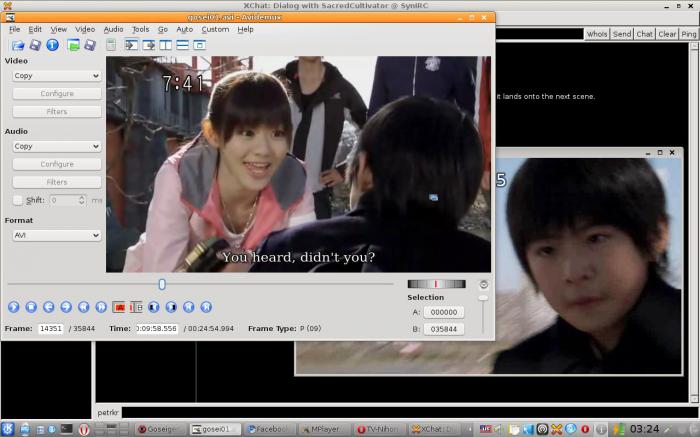The image size is (700, 437).
Task: Open the Tools menu
Action: [141, 29]
